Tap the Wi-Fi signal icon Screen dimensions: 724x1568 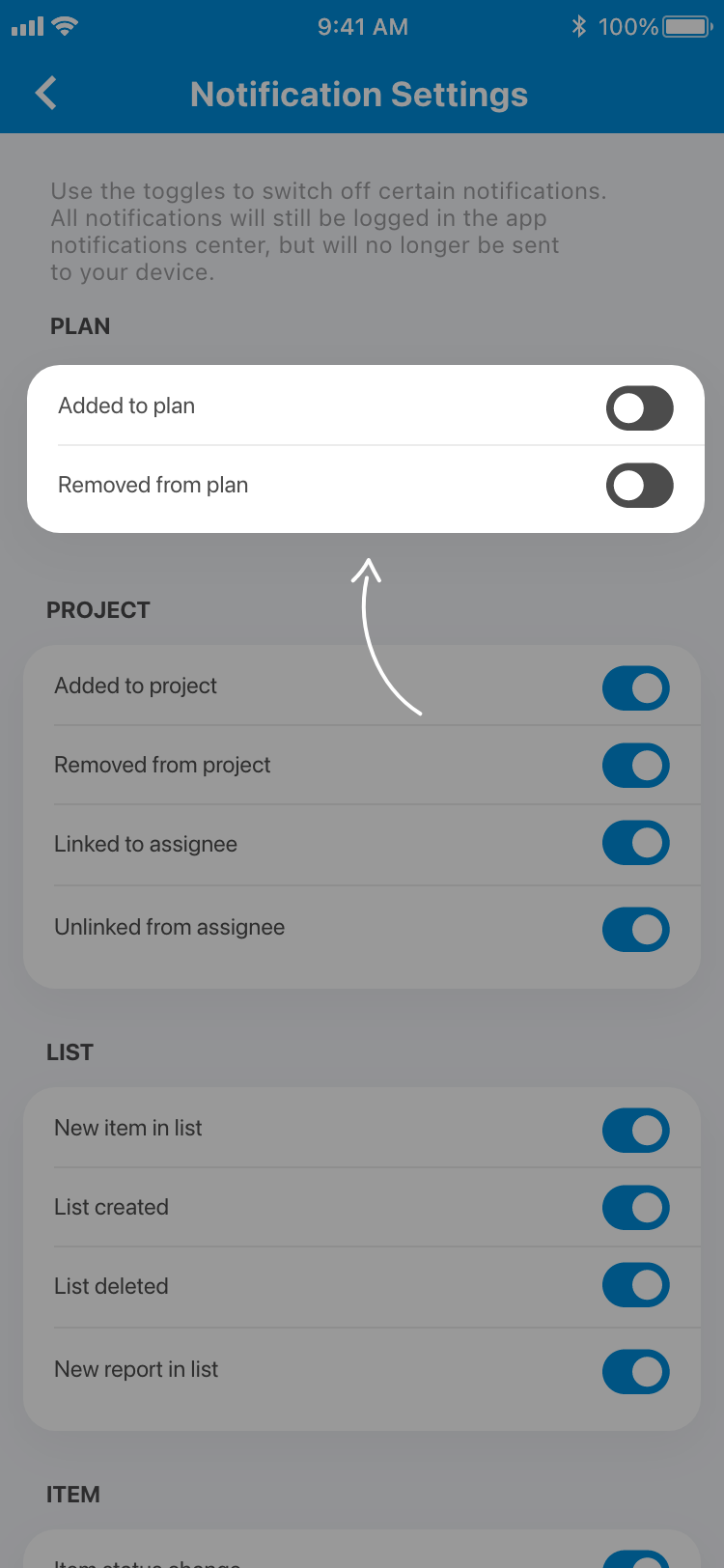click(x=66, y=26)
